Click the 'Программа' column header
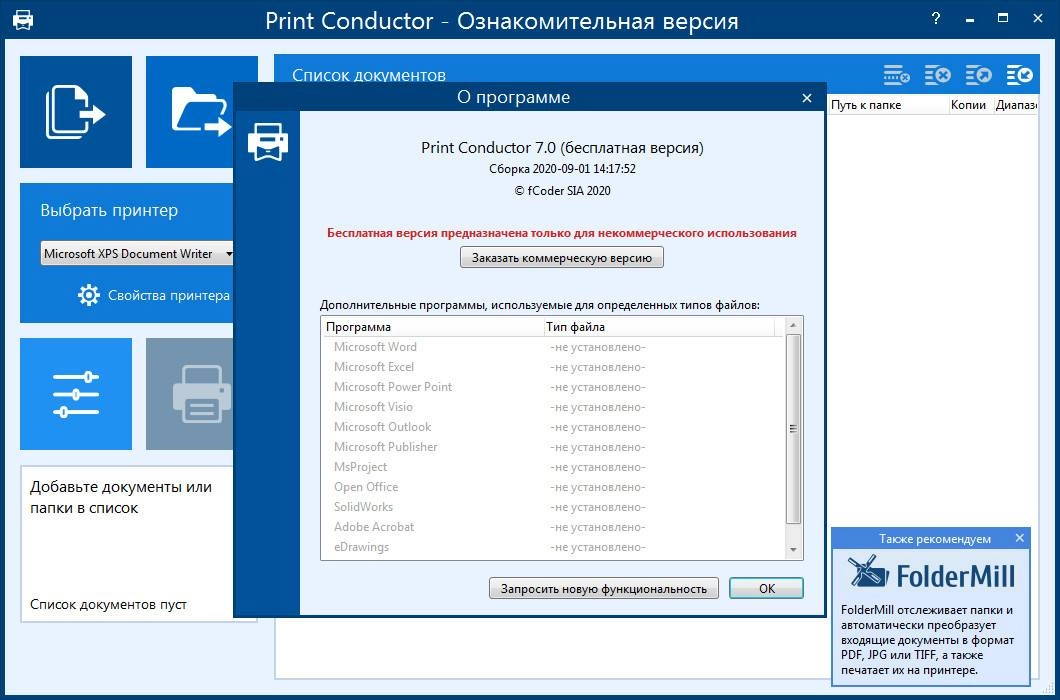The height and width of the screenshot is (700, 1060). (x=433, y=327)
